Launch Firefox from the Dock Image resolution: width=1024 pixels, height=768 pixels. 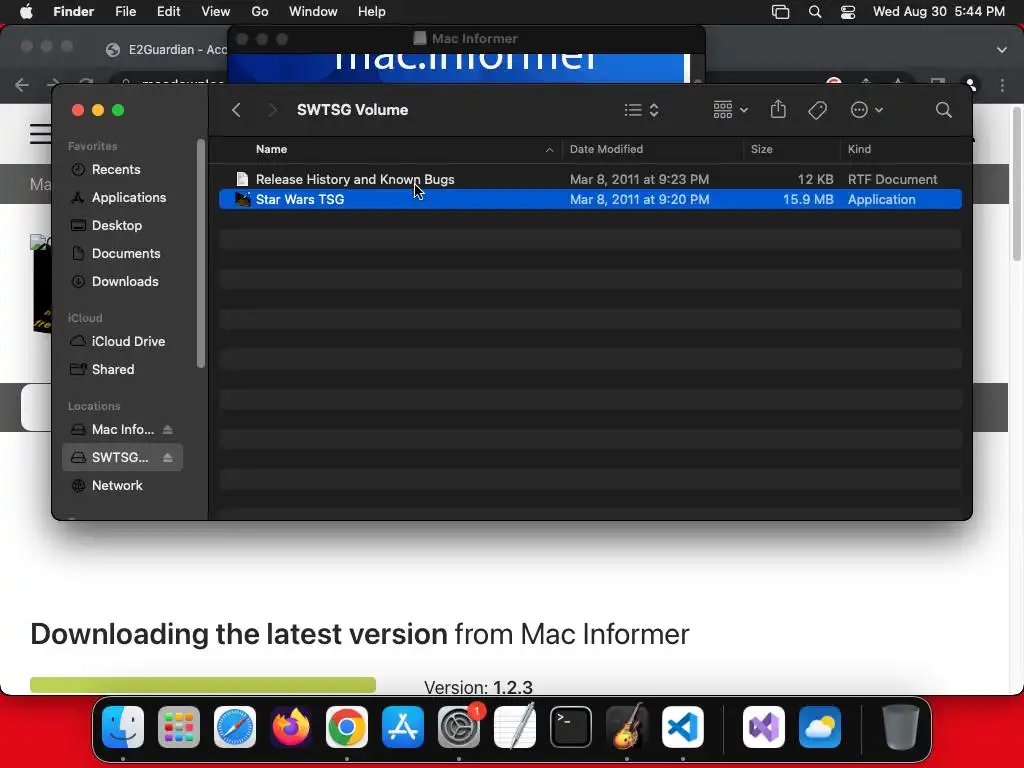click(291, 727)
